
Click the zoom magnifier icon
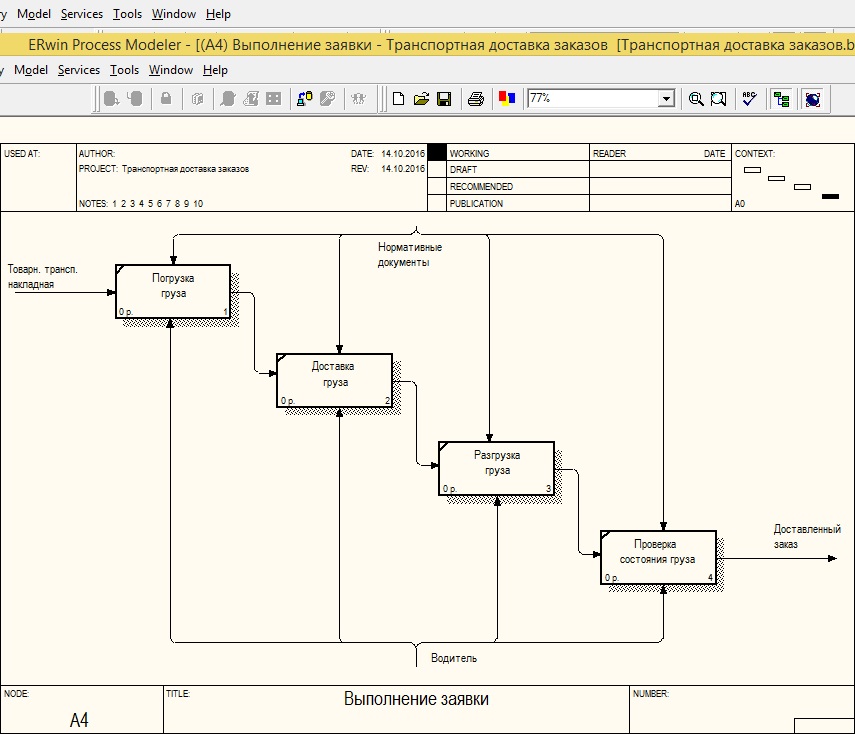coord(695,99)
